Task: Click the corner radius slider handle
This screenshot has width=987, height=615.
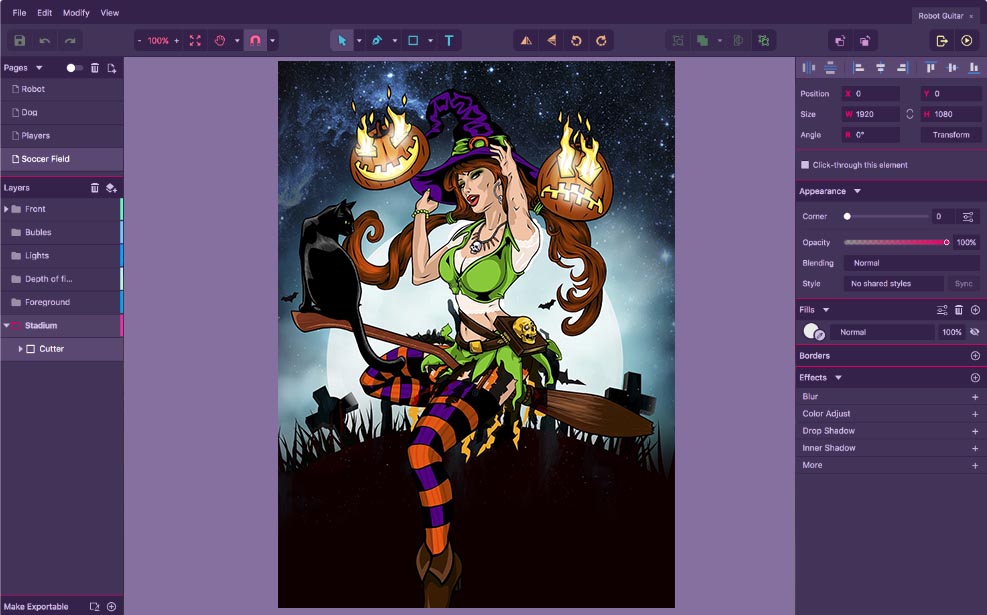Action: tap(847, 217)
